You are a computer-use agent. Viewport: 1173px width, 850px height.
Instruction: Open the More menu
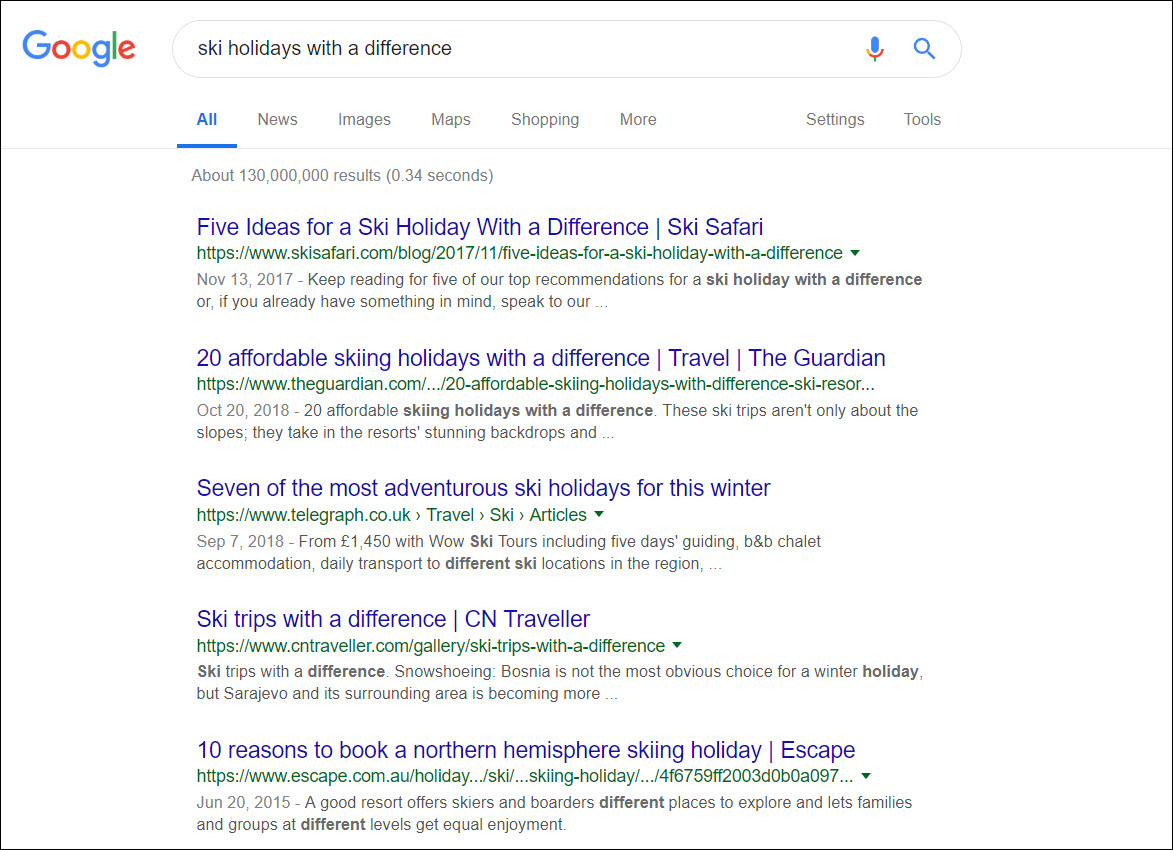coord(638,120)
